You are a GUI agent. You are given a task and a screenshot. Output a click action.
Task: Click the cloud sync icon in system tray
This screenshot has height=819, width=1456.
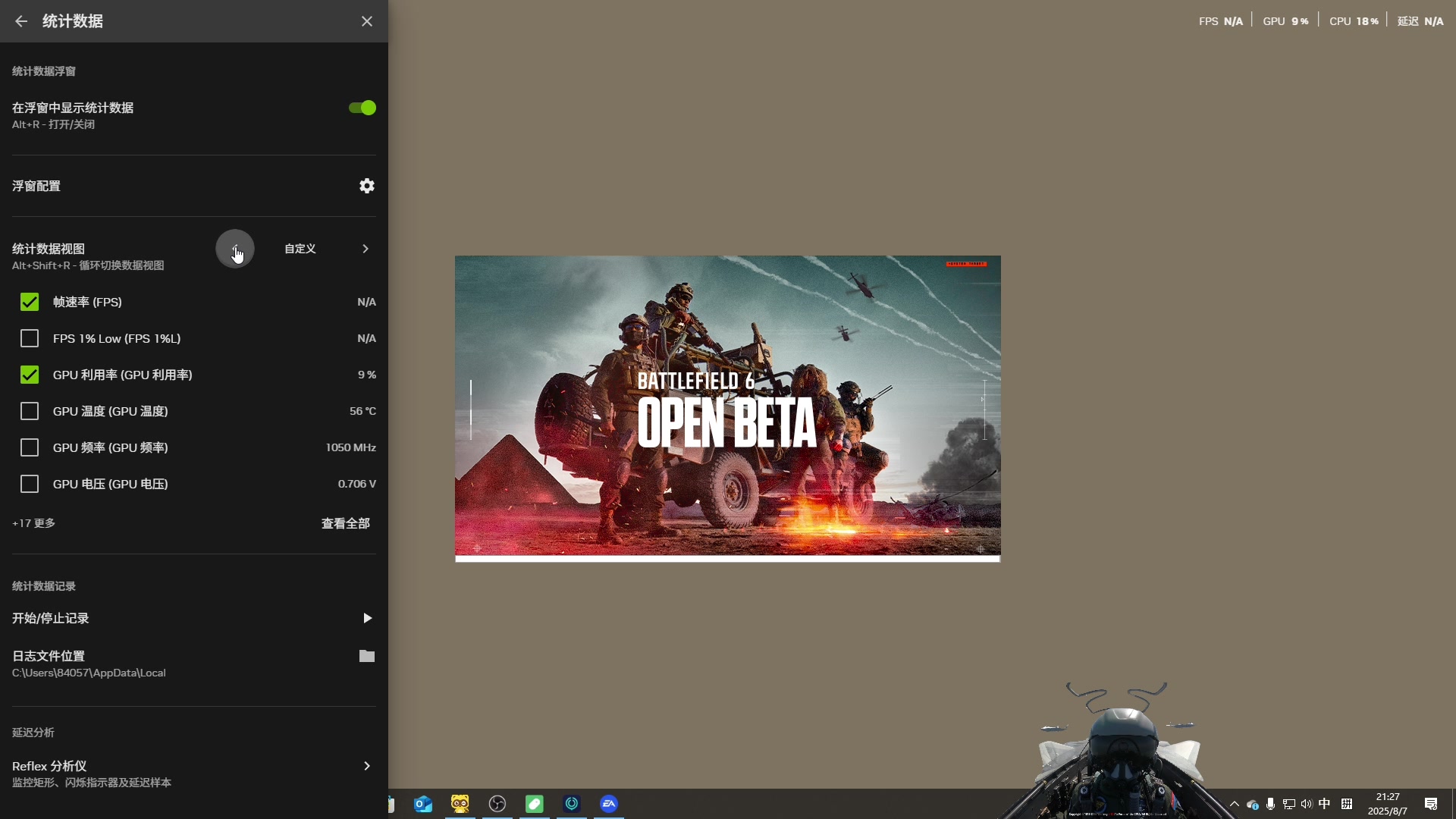click(x=1253, y=804)
